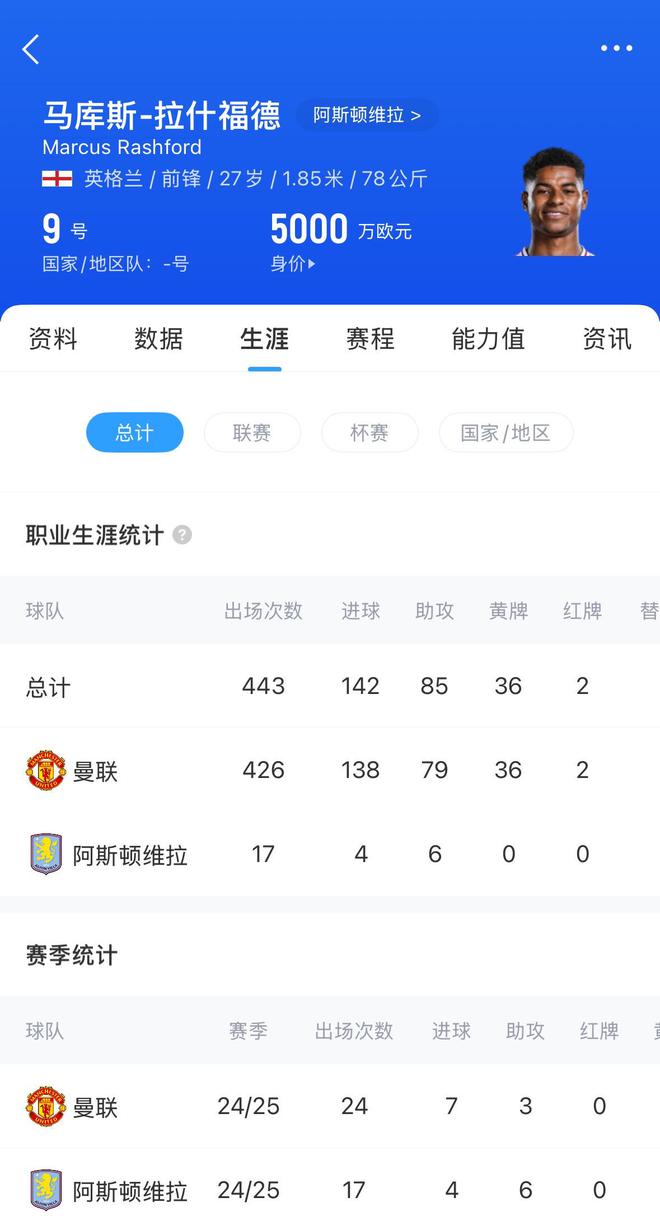
Task: Tap the Aston Villa crest in career totals
Action: [46, 855]
